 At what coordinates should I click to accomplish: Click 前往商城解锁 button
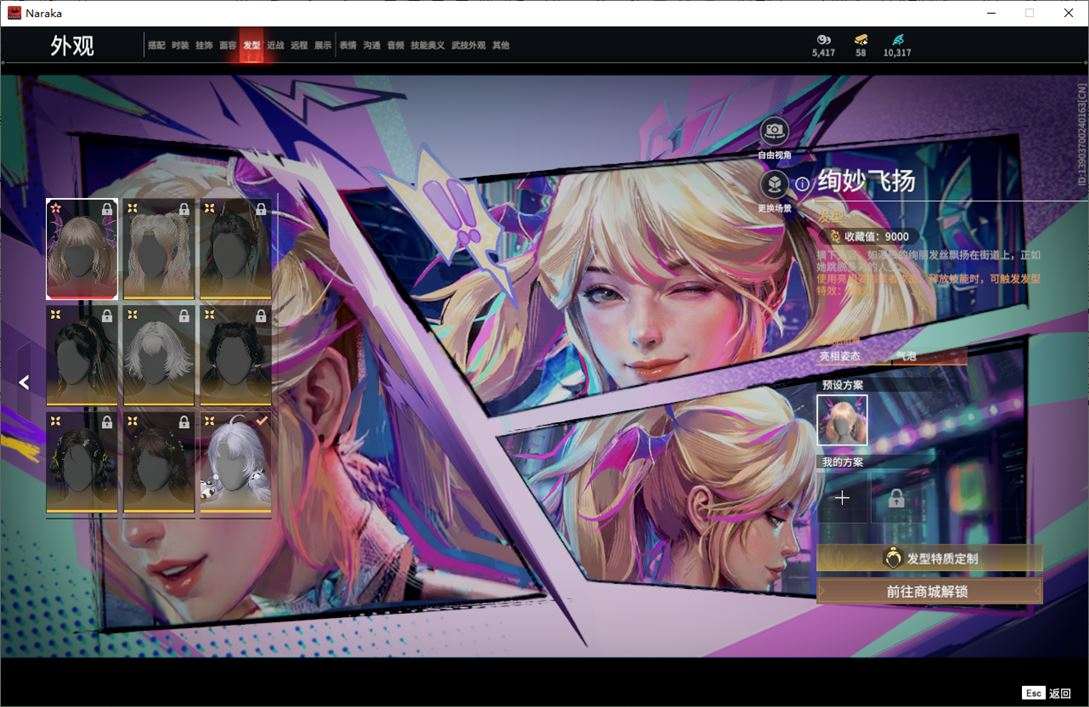click(929, 592)
